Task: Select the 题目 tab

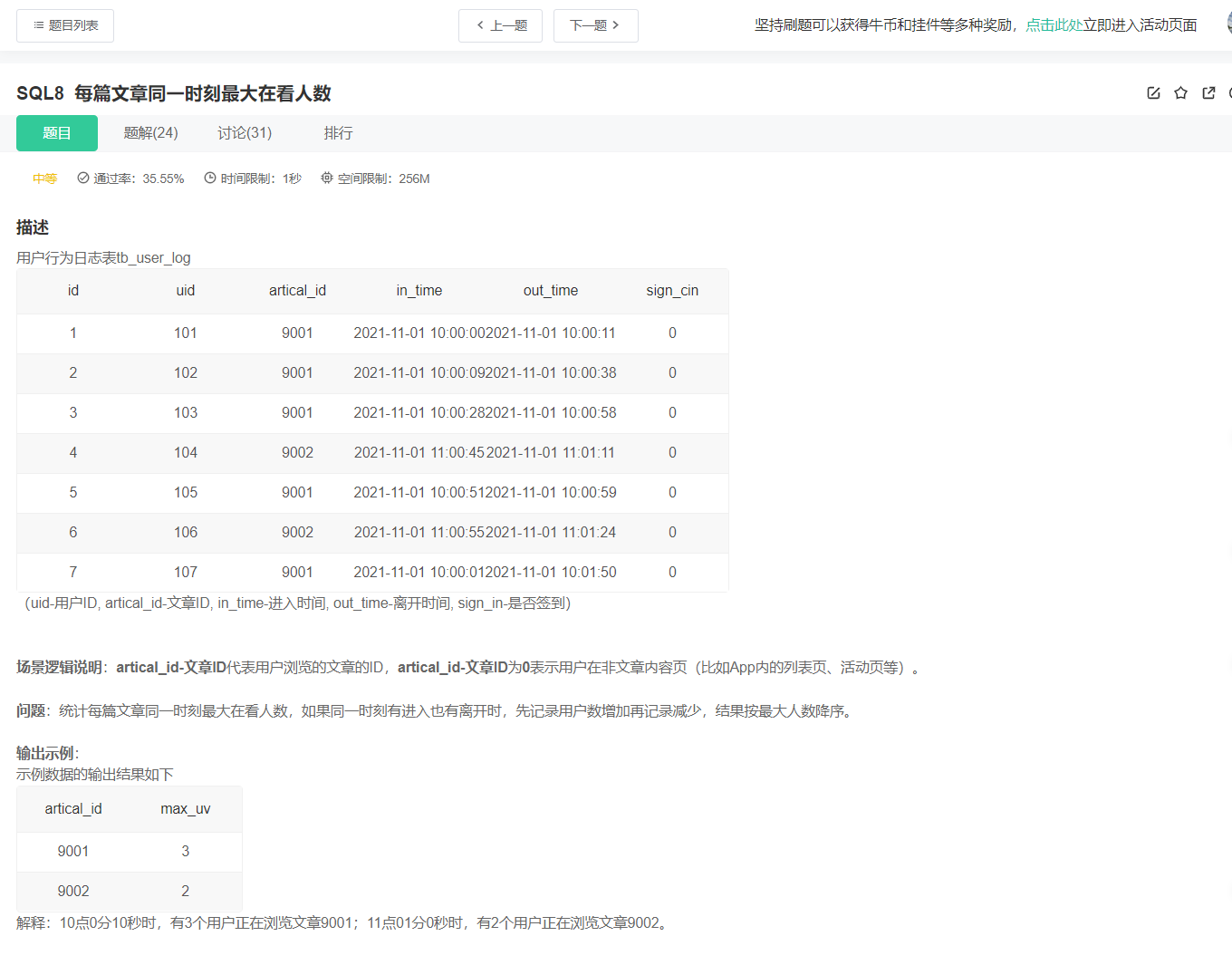Action: pos(57,133)
